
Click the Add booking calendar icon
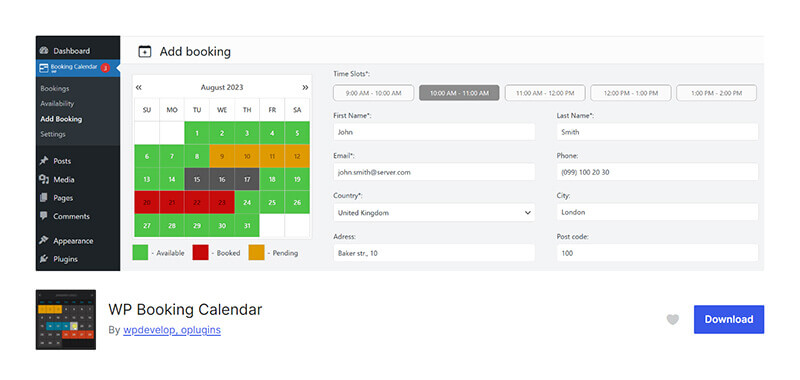(145, 52)
